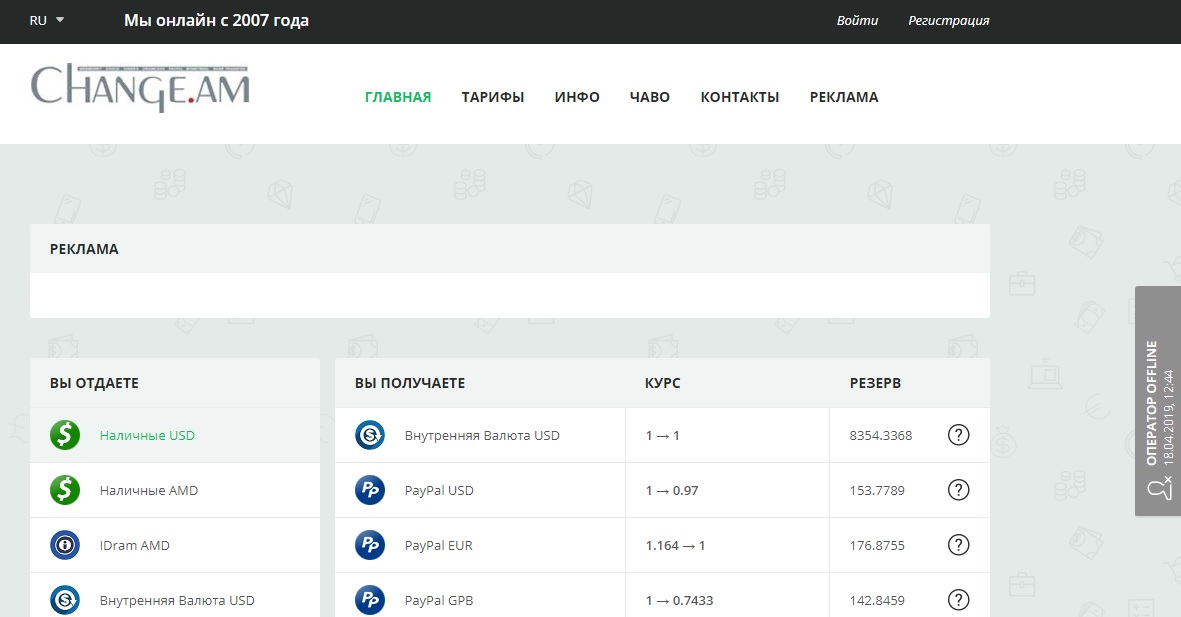Open the Оператор Offline chat widget
Screen dimensions: 1181x617
[1158, 401]
